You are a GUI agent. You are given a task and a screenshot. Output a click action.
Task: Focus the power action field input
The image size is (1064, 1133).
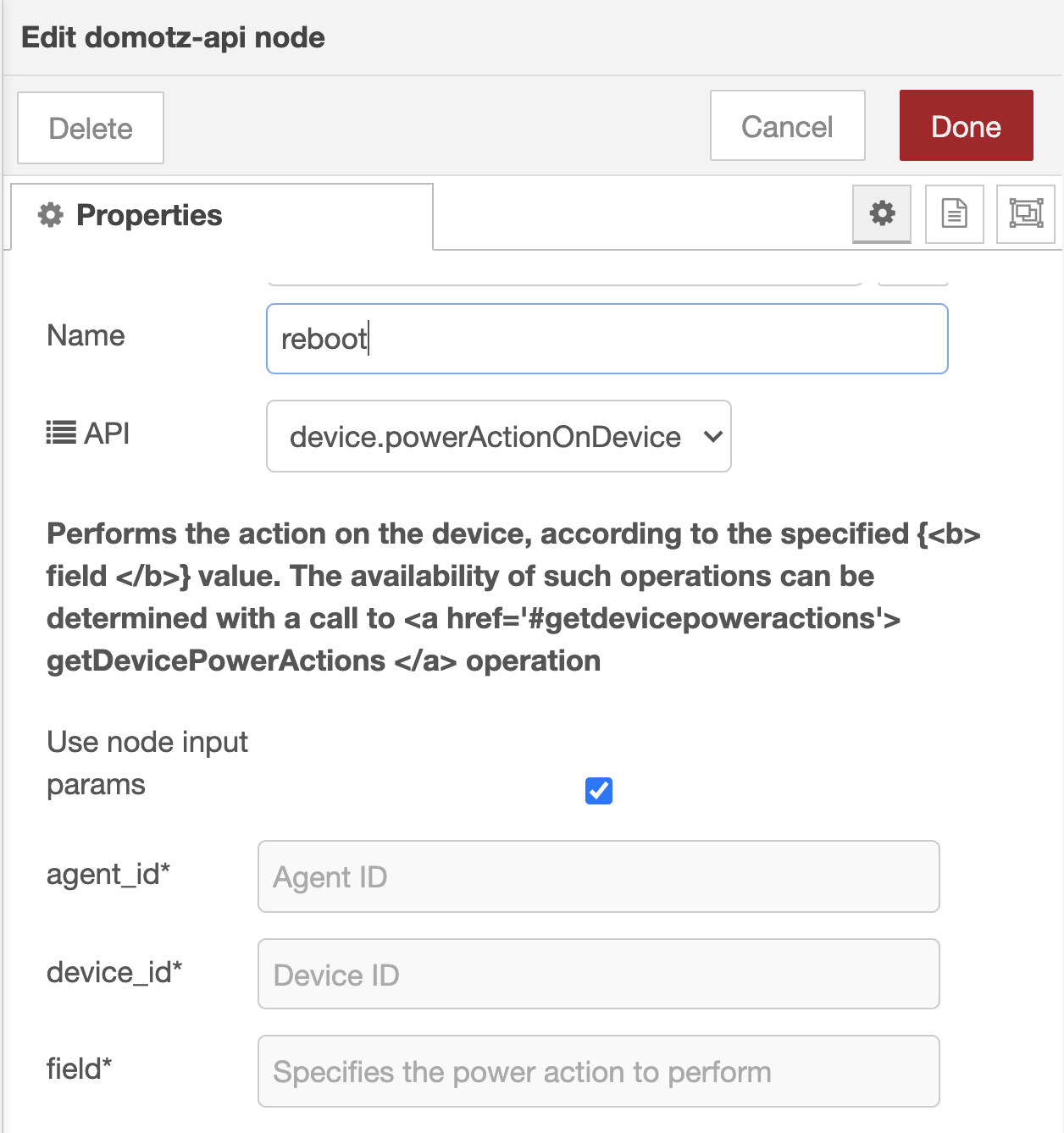[598, 1071]
